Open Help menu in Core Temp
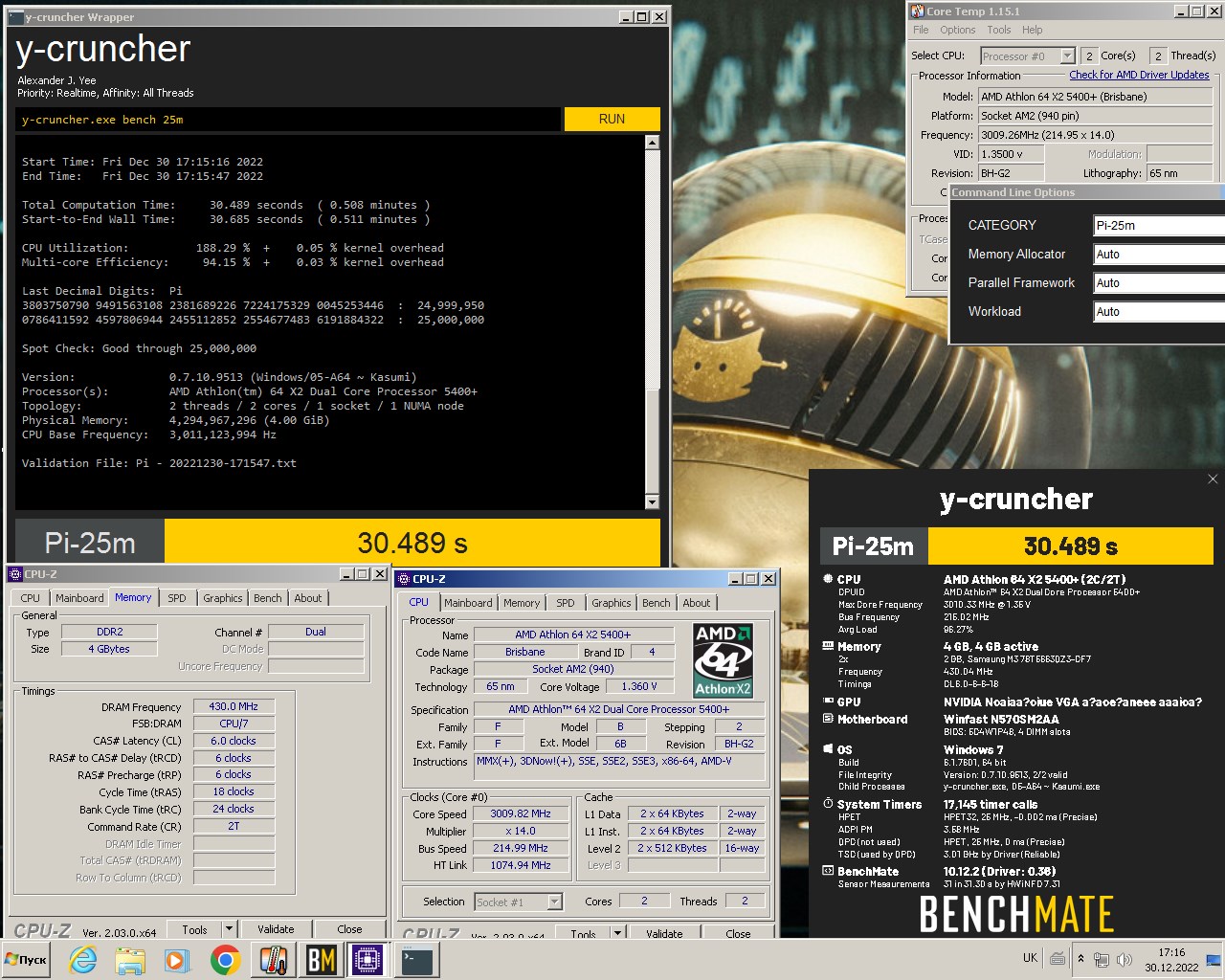Image resolution: width=1225 pixels, height=980 pixels. [1032, 30]
